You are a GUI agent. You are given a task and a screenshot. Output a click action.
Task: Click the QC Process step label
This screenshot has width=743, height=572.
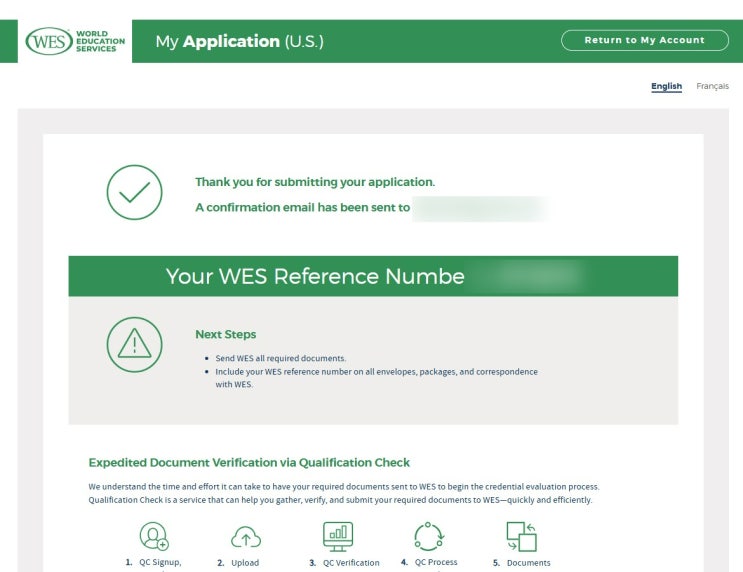pyautogui.click(x=435, y=563)
